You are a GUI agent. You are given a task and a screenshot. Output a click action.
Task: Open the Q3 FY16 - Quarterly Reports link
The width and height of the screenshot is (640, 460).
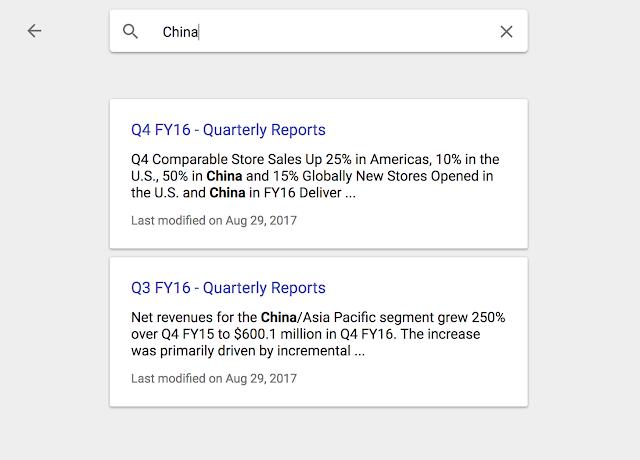coord(228,288)
